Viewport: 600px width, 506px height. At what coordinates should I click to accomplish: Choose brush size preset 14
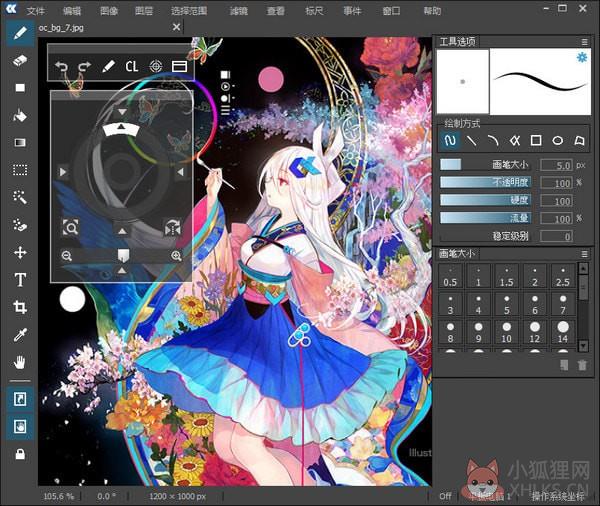click(562, 332)
